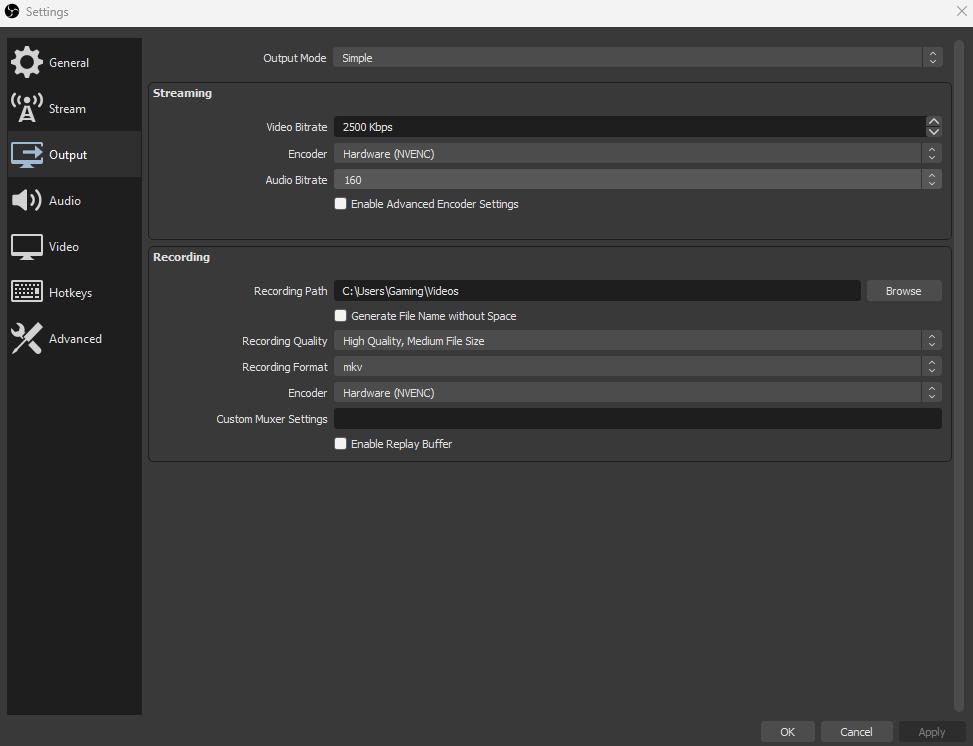Click the Video Bitrate field

pyautogui.click(x=629, y=127)
